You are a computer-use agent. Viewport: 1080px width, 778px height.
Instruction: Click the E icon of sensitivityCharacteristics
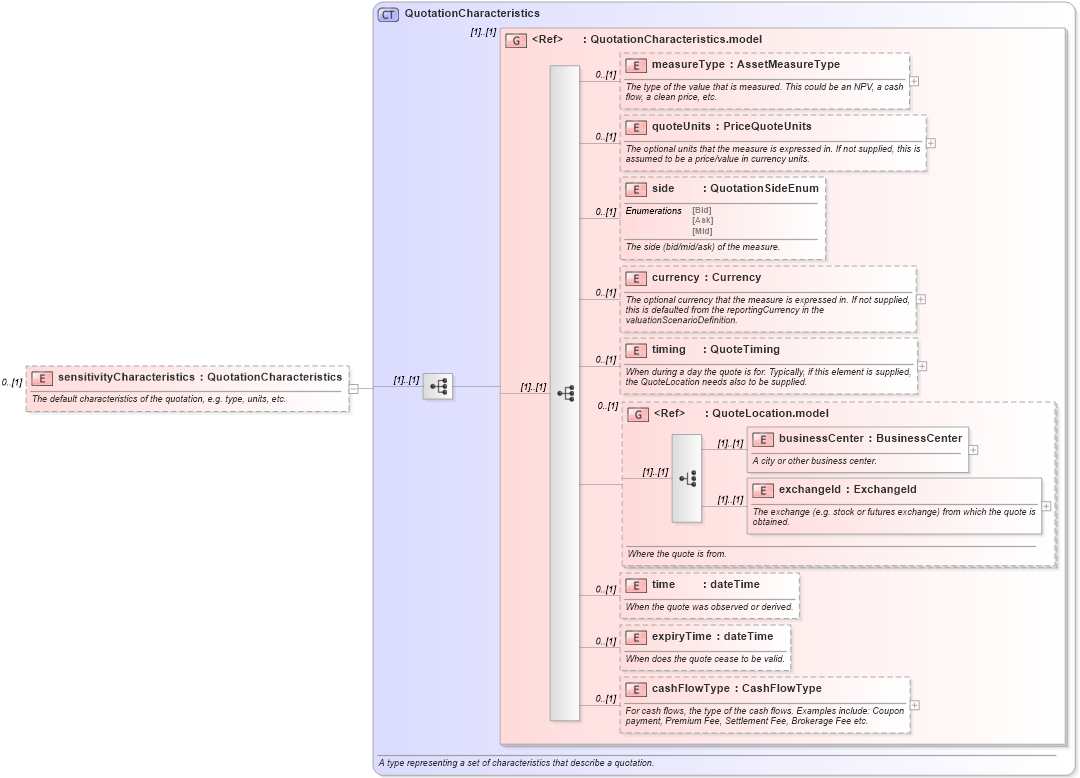[x=42, y=378]
